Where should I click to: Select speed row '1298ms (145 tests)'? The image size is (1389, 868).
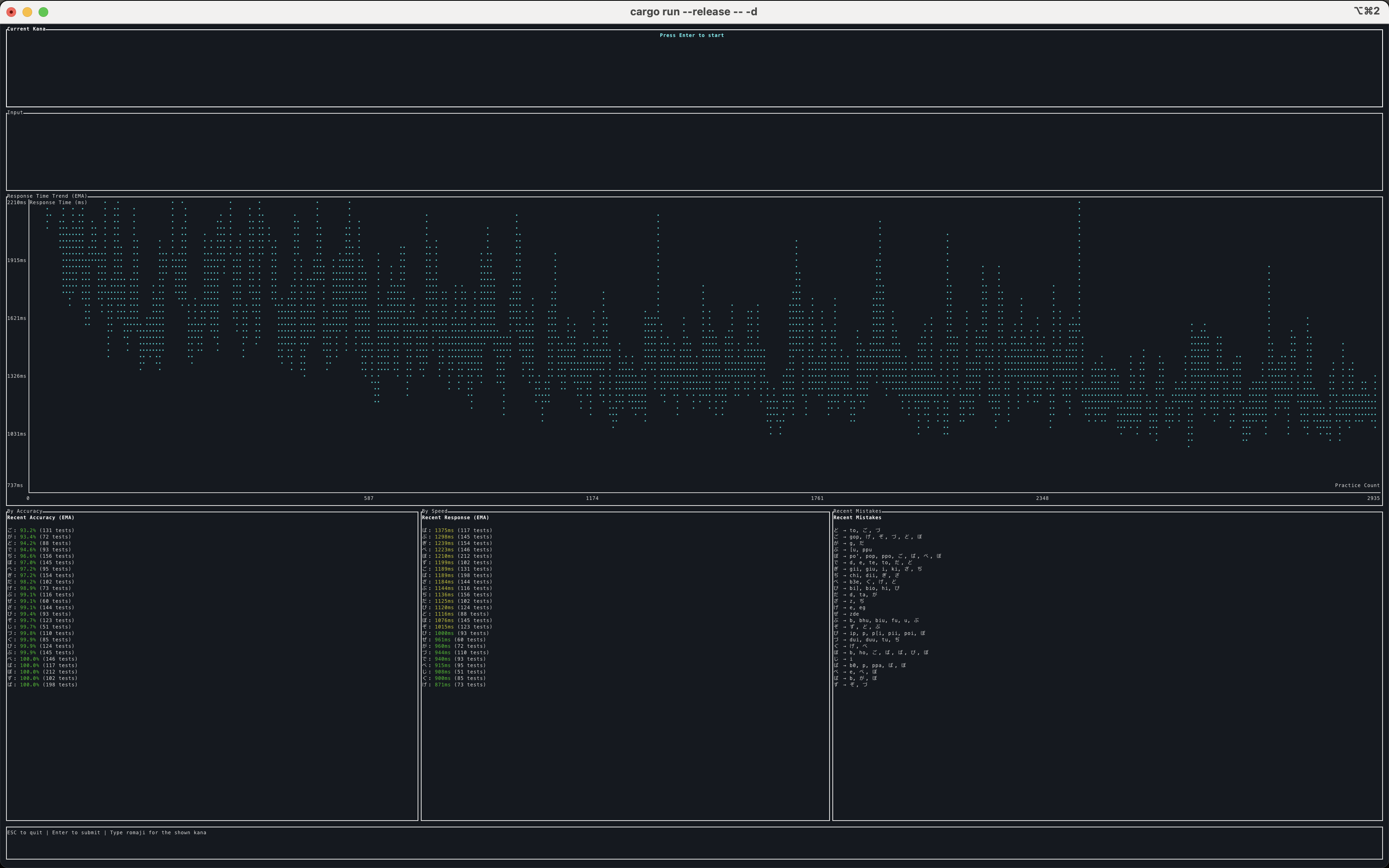pyautogui.click(x=457, y=537)
